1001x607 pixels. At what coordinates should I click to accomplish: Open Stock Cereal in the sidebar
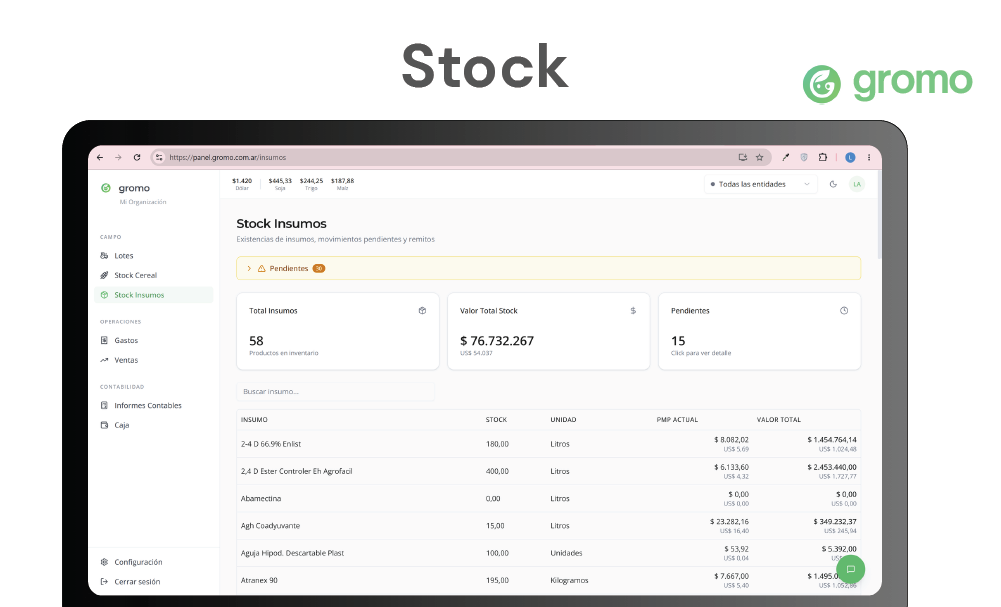[154, 275]
